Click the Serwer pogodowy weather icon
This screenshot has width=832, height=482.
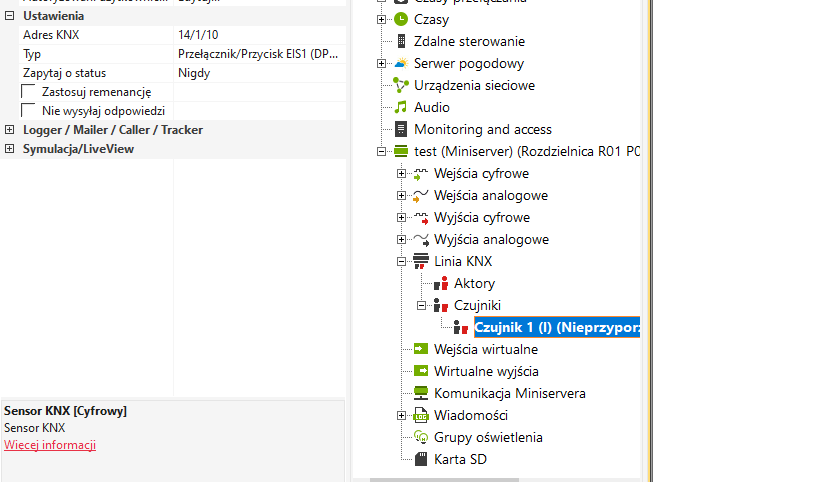pyautogui.click(x=401, y=63)
